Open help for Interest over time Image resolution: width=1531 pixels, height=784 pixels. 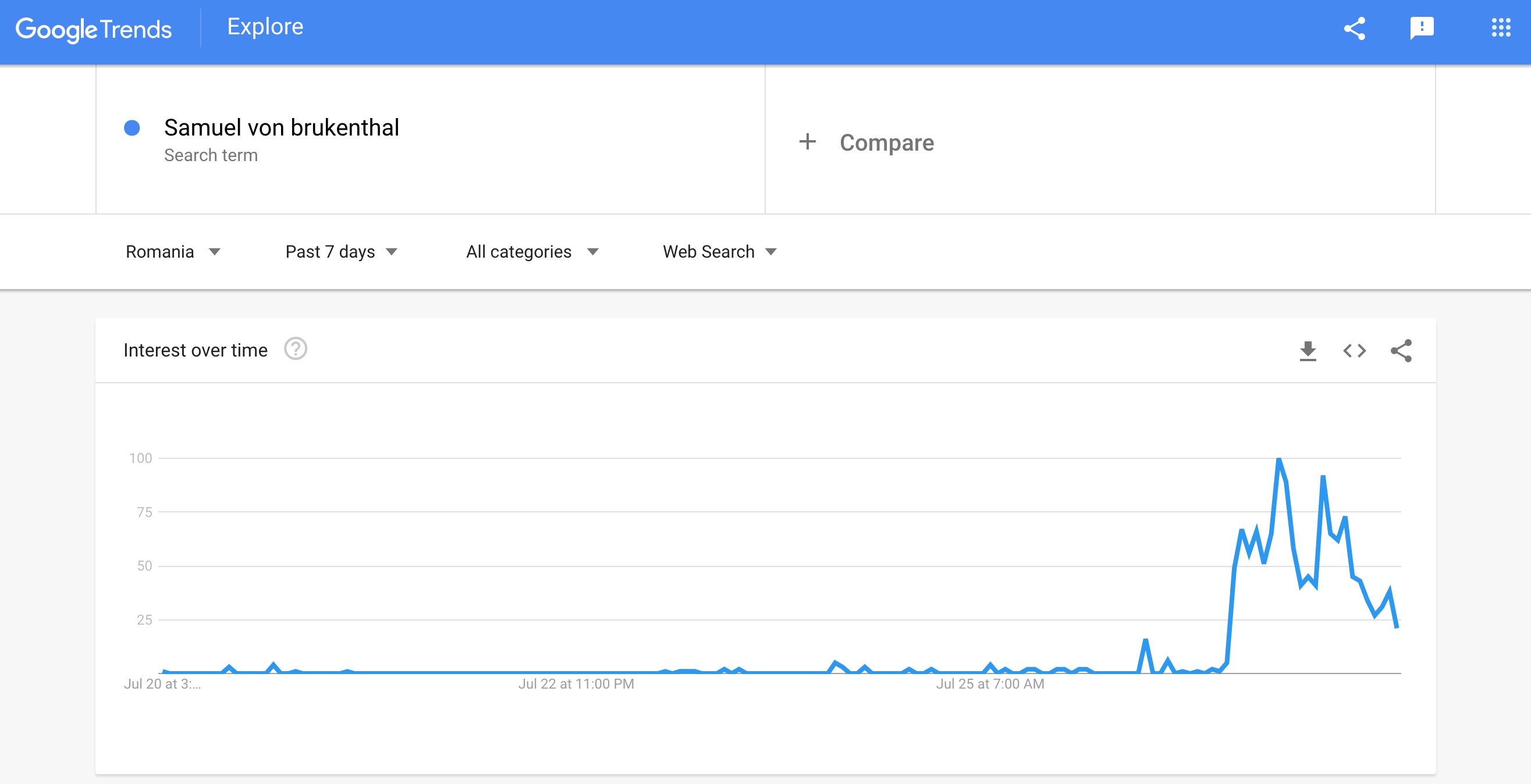296,349
